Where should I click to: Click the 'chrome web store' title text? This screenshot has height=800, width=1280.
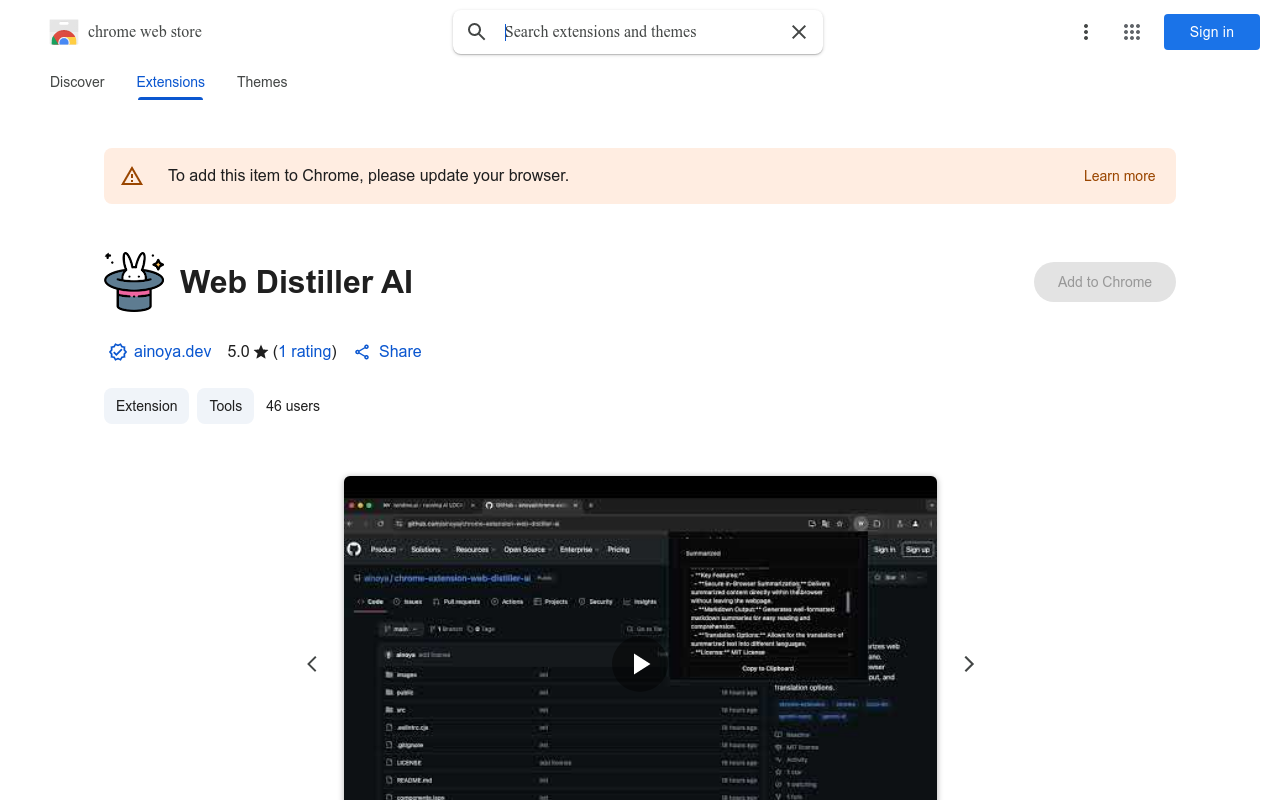pos(145,32)
